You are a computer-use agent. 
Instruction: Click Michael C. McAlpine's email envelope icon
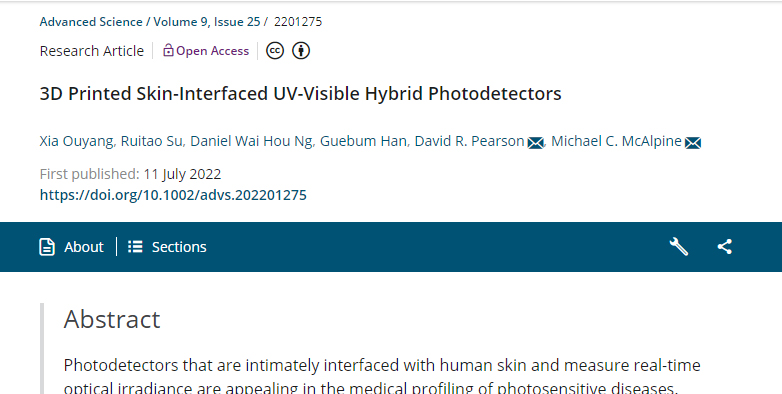tap(693, 143)
